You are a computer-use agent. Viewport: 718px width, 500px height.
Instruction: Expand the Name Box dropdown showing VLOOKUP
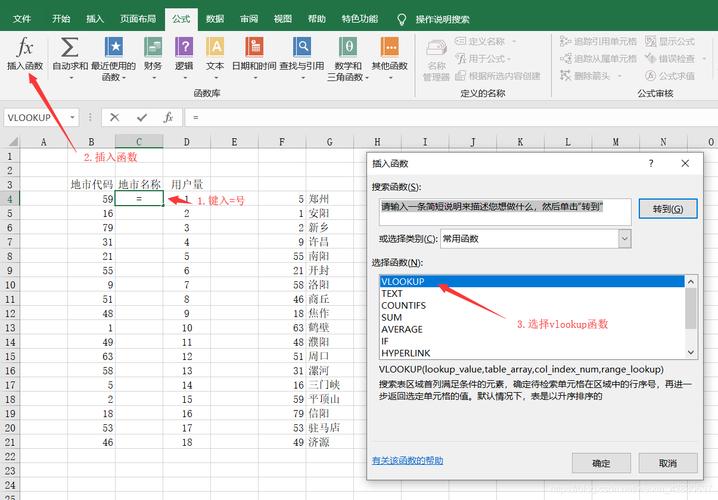[x=72, y=118]
